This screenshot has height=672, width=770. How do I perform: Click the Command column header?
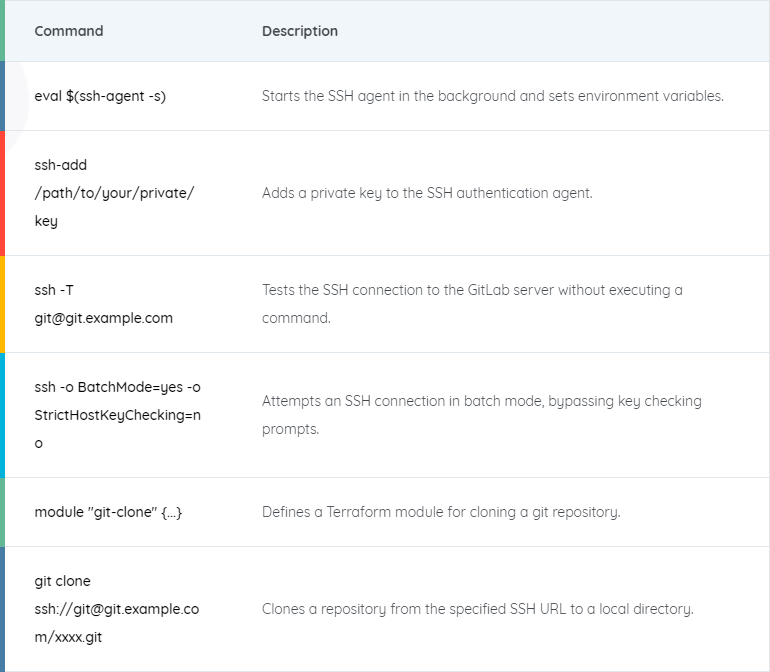pyautogui.click(x=69, y=31)
